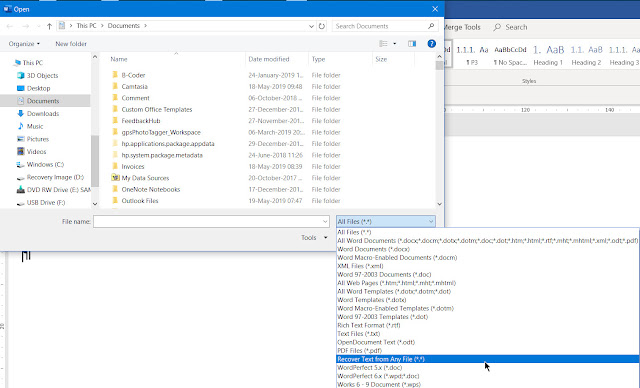
Task: Select the Camtasia folder
Action: tap(134, 86)
